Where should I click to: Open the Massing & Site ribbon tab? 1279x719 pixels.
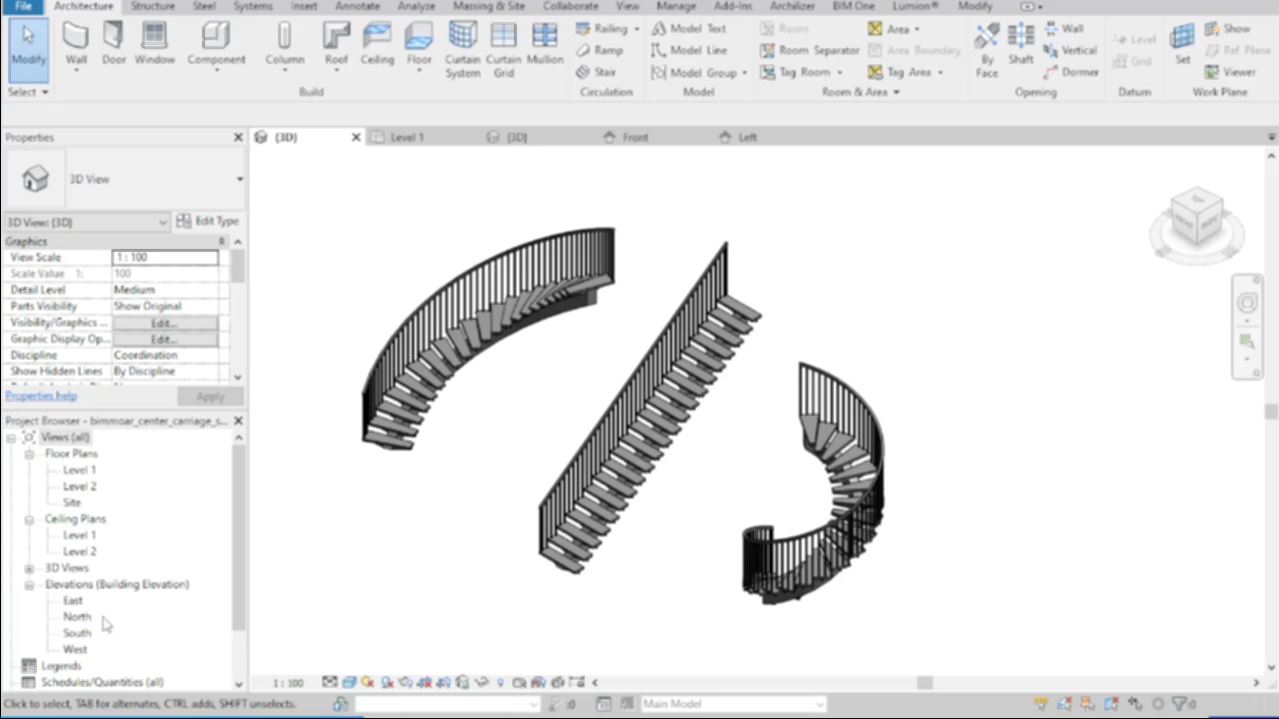pyautogui.click(x=488, y=6)
